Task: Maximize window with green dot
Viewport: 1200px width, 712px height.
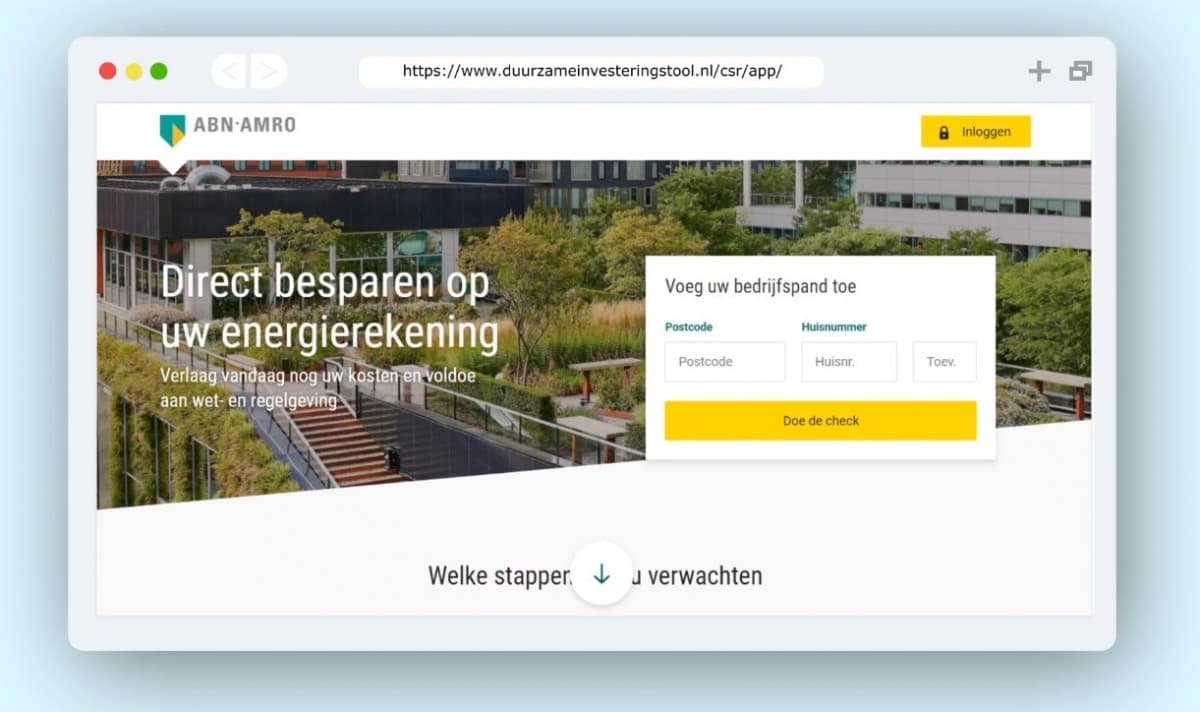Action: coord(159,71)
